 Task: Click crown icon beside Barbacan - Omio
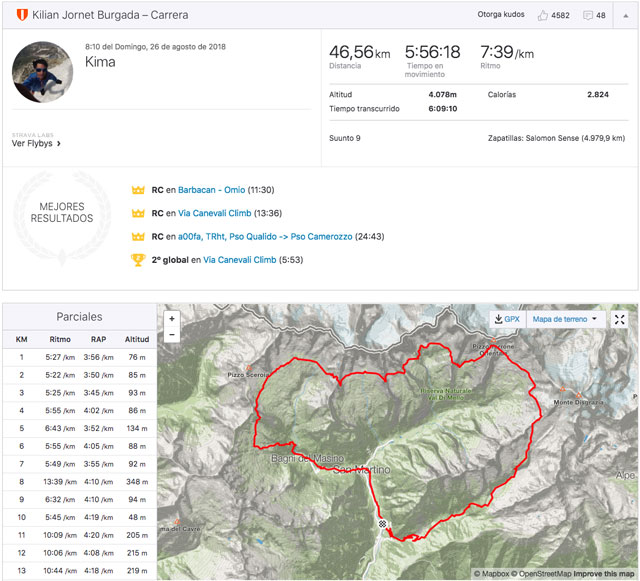(138, 190)
